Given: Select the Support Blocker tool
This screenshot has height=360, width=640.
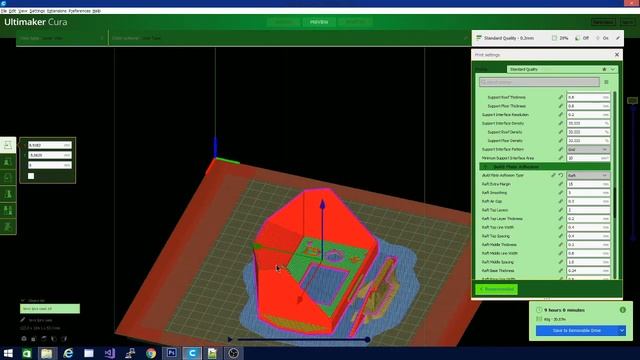Looking at the screenshot, I should pos(8,227).
